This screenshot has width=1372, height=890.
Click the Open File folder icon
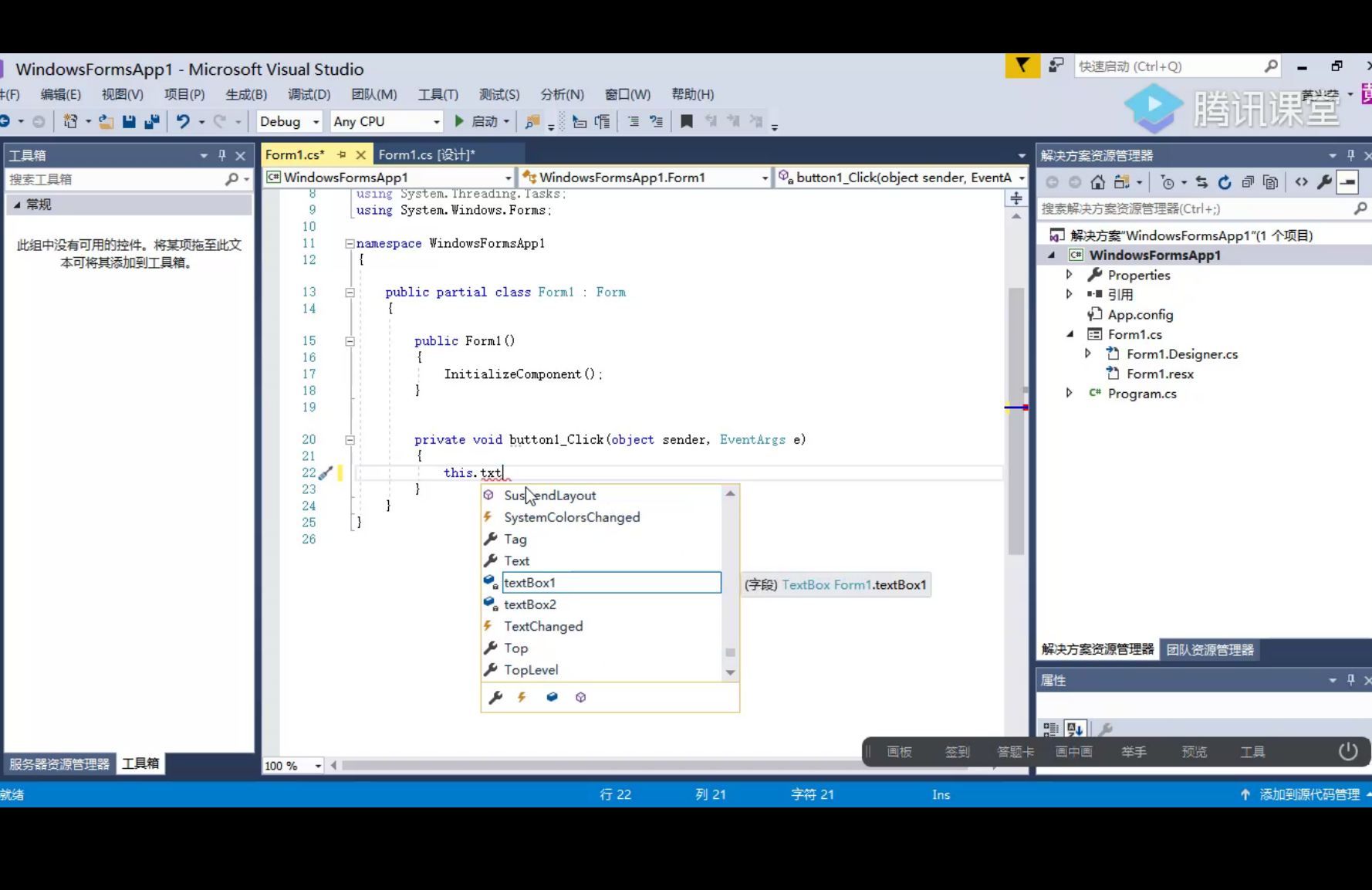(106, 121)
